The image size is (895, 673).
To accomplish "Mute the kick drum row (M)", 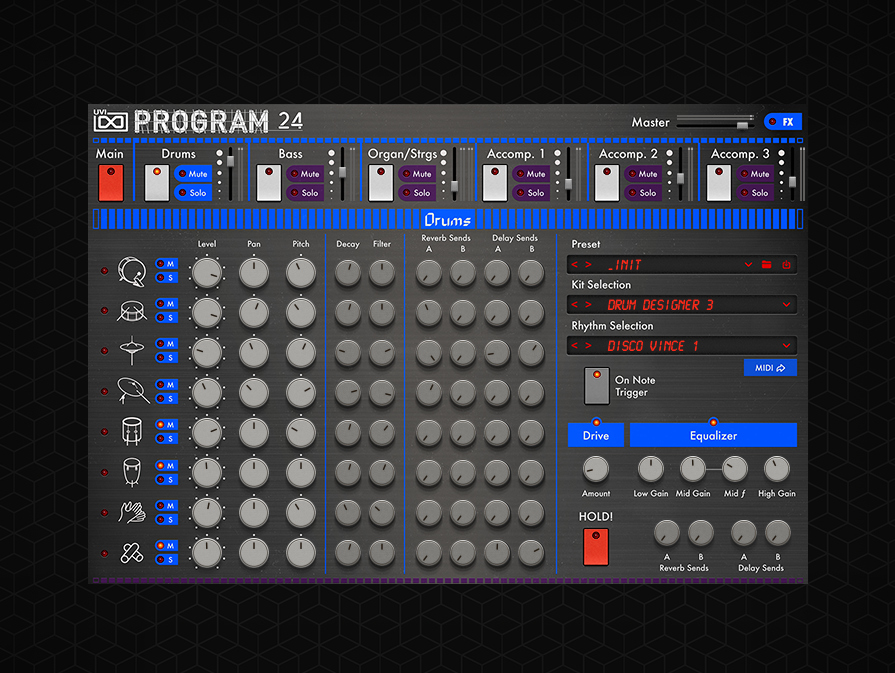I will coord(166,264).
